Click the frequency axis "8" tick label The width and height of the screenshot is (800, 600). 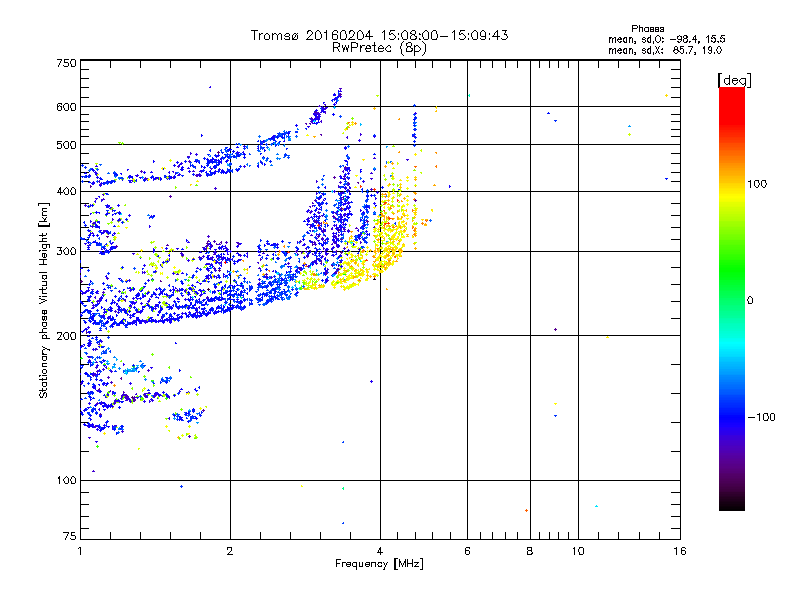(530, 551)
